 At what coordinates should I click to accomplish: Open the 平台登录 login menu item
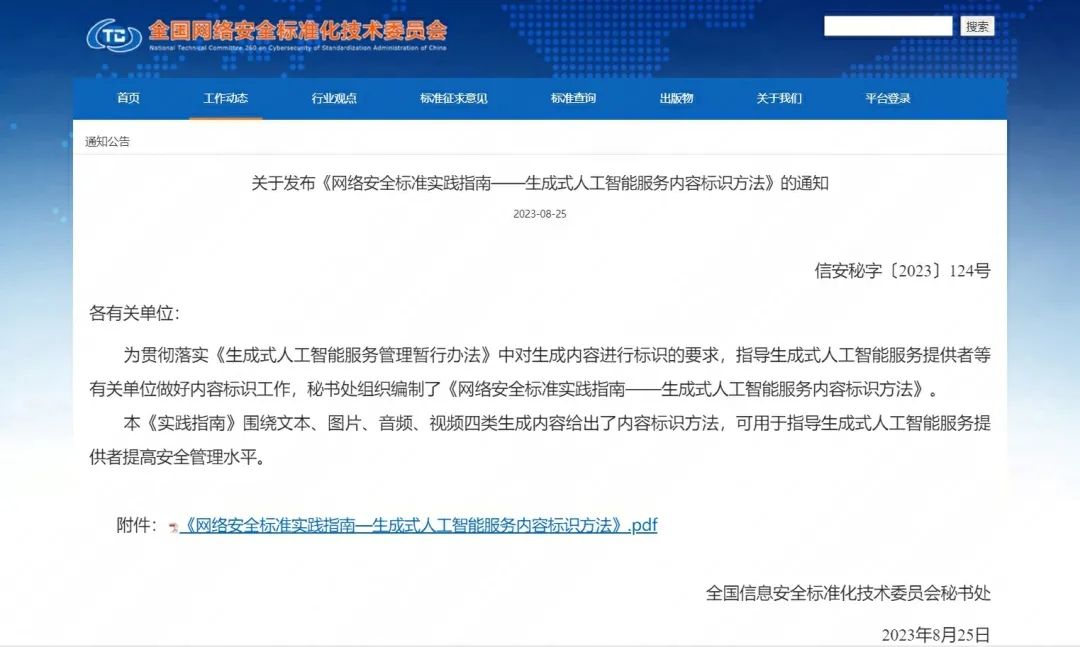pyautogui.click(x=887, y=98)
